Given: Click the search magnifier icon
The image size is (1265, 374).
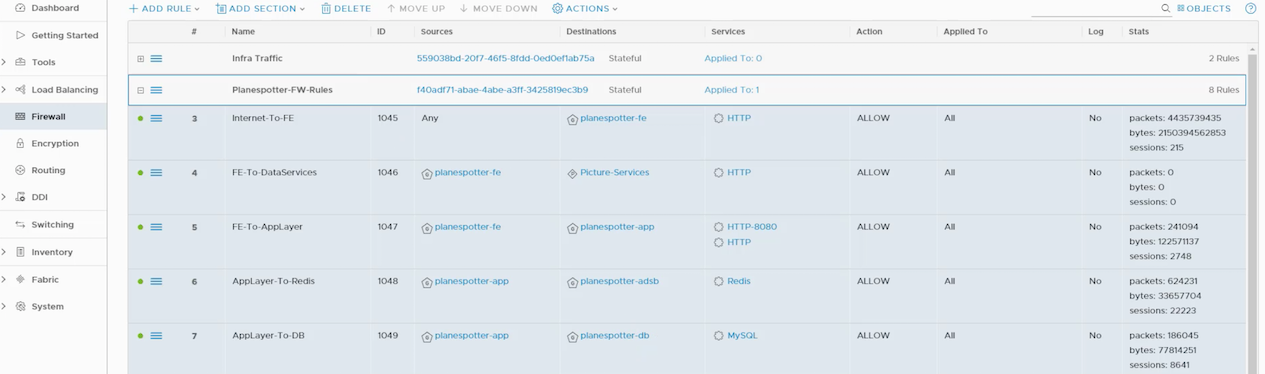Looking at the screenshot, I should pyautogui.click(x=1165, y=8).
